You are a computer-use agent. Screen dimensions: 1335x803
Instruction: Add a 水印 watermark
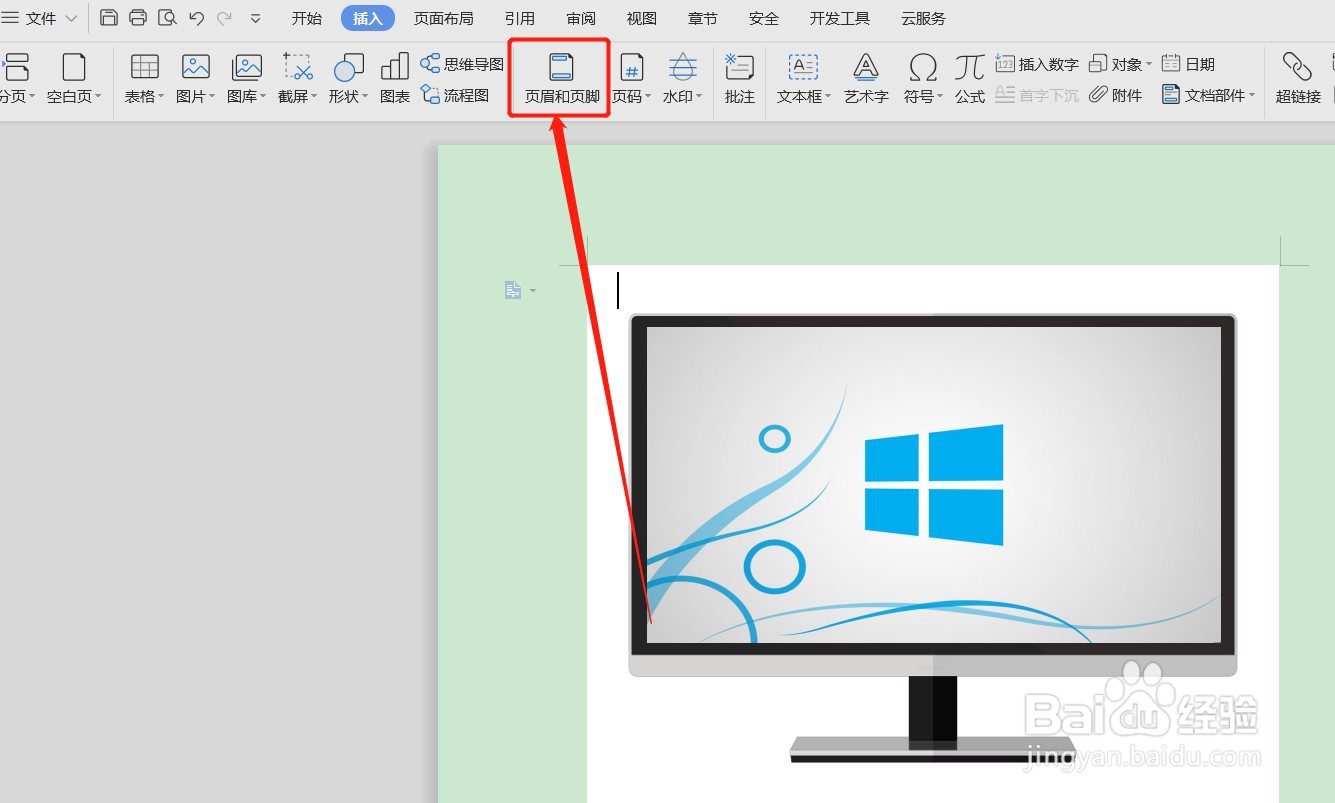tap(683, 80)
